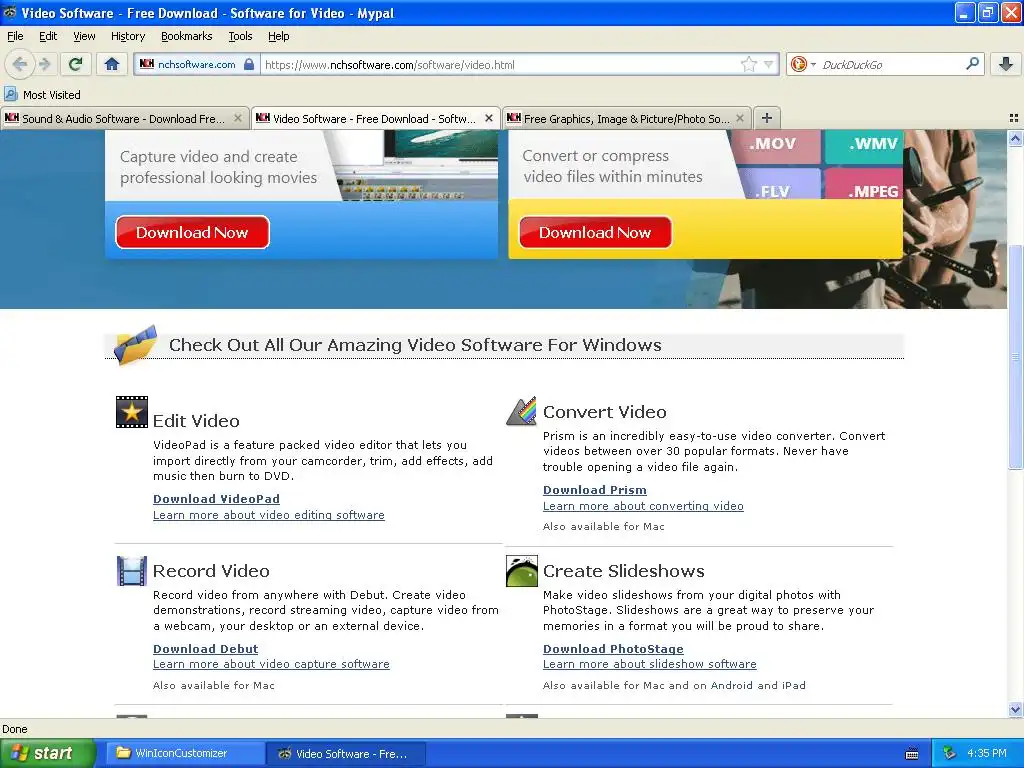Open the Download Debut link
The image size is (1024, 768).
206,649
